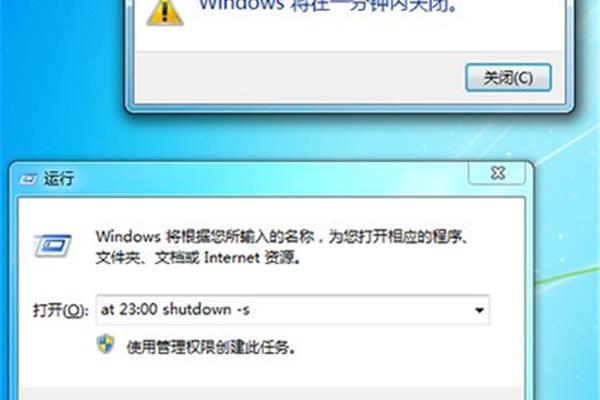Click the blue desktop wallpaper between dialogs
The width and height of the screenshot is (600, 400).
[x=268, y=136]
